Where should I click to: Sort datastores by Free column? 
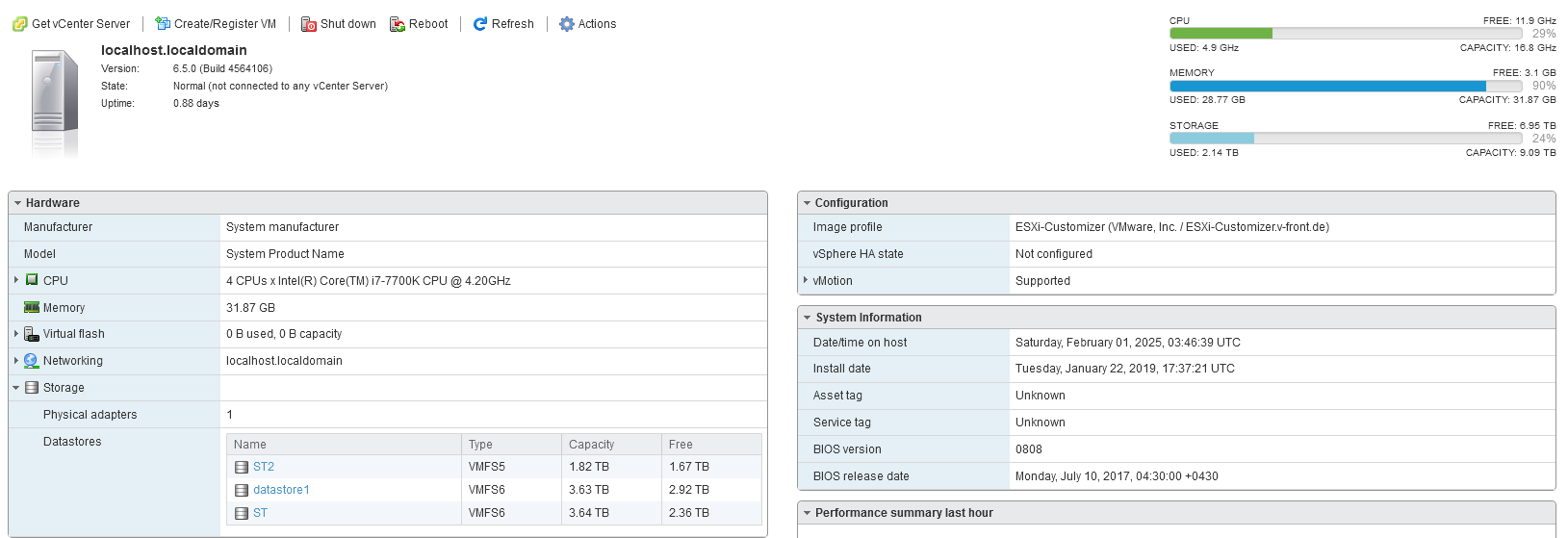click(711, 445)
